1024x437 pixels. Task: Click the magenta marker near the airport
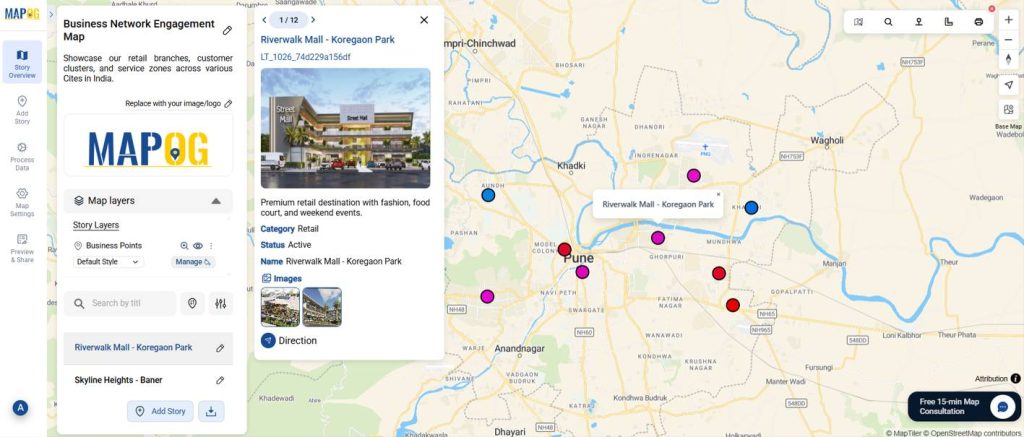coord(694,175)
